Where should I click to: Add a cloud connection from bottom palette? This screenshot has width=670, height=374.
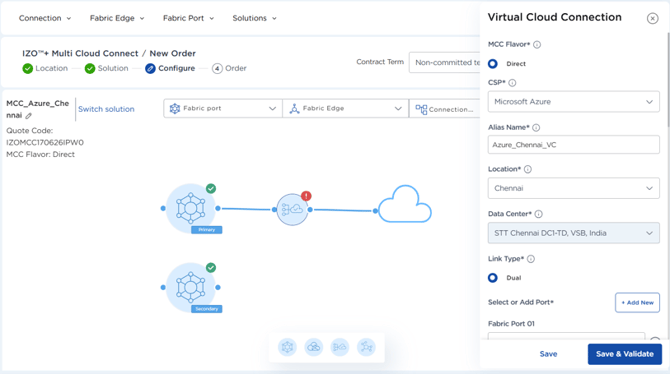coord(314,347)
